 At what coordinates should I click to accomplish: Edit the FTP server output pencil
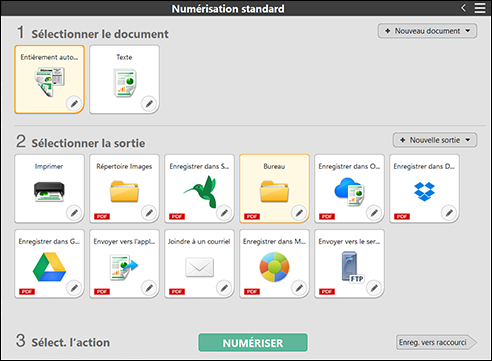pyautogui.click(x=374, y=288)
